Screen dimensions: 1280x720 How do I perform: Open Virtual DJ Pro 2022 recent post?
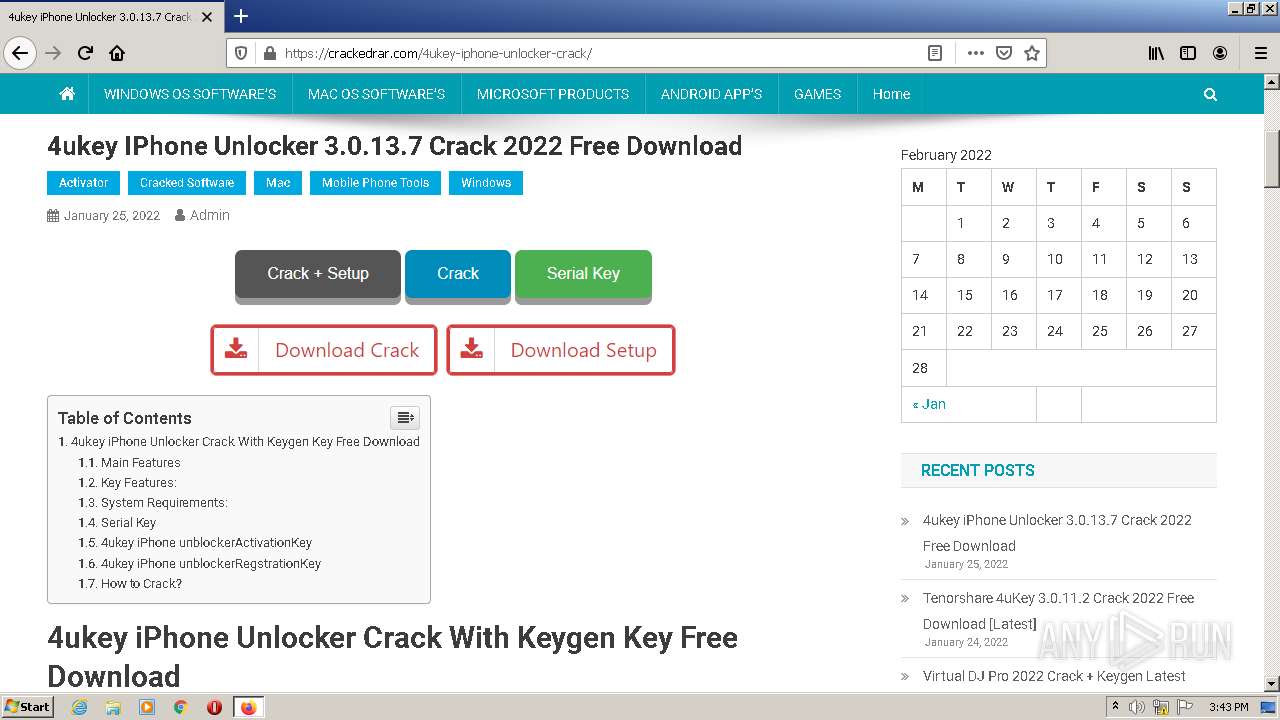click(x=1054, y=676)
